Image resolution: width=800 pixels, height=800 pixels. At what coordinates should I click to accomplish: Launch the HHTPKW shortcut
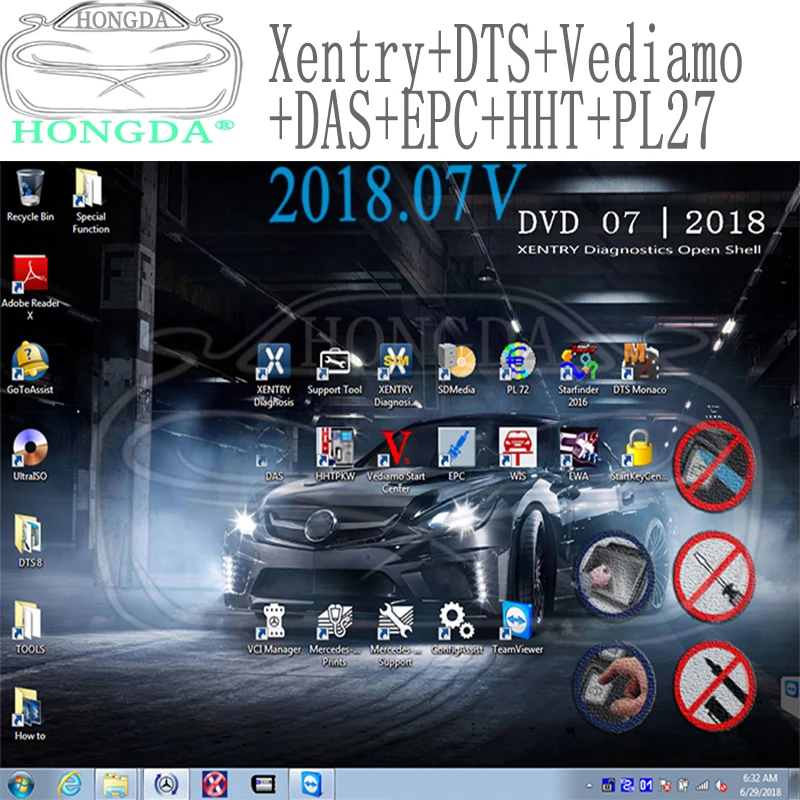[x=335, y=455]
